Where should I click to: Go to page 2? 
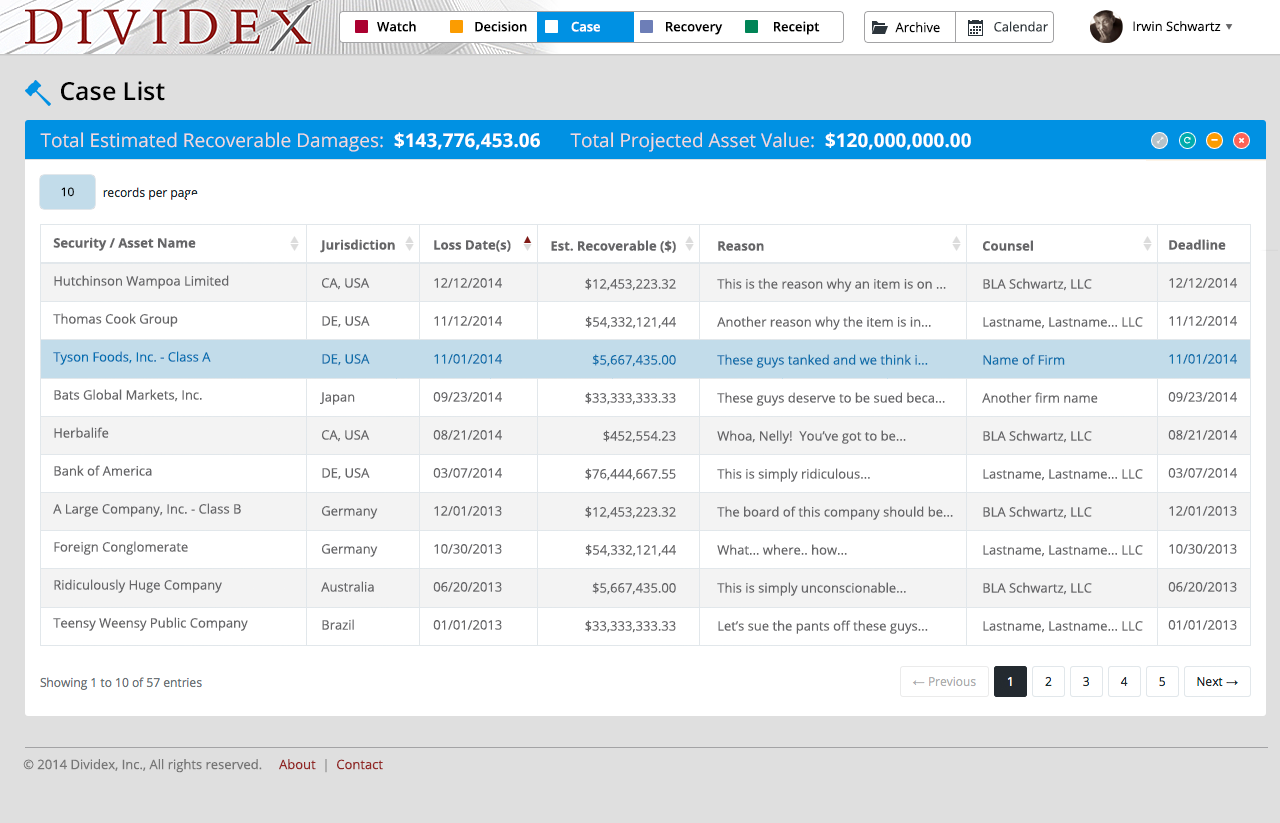[1048, 682]
